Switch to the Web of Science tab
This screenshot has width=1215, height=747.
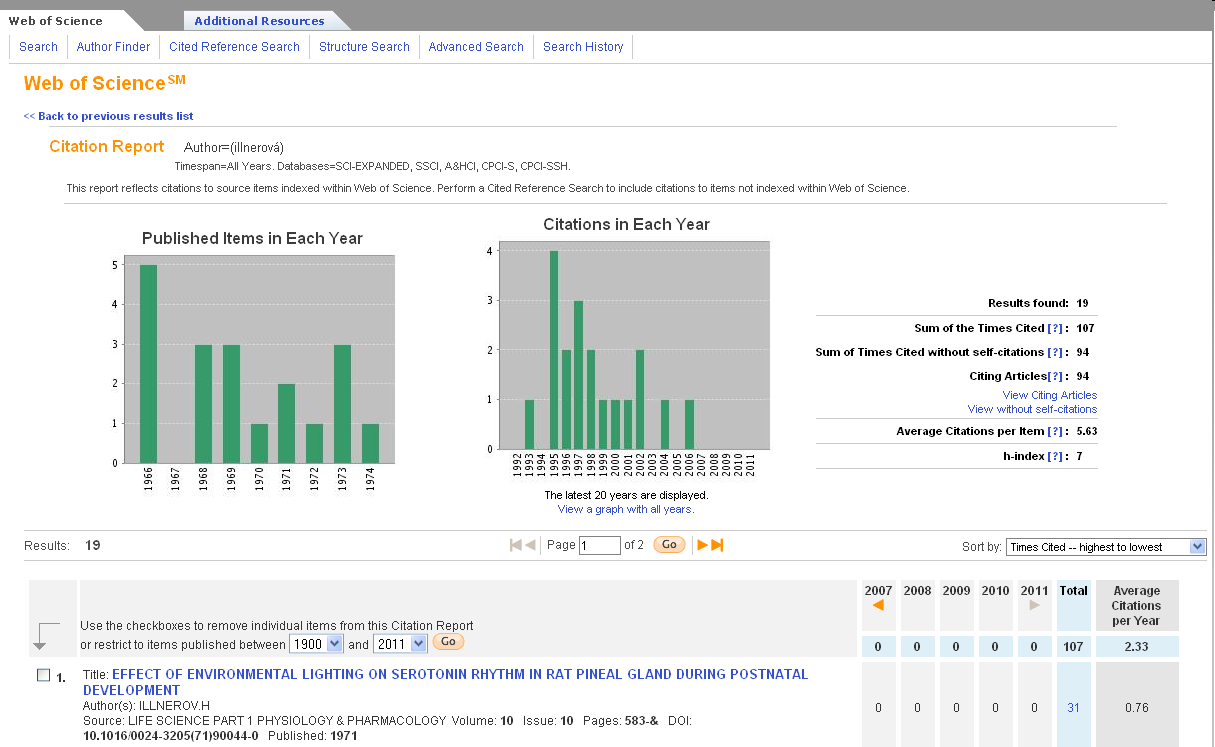[x=56, y=21]
